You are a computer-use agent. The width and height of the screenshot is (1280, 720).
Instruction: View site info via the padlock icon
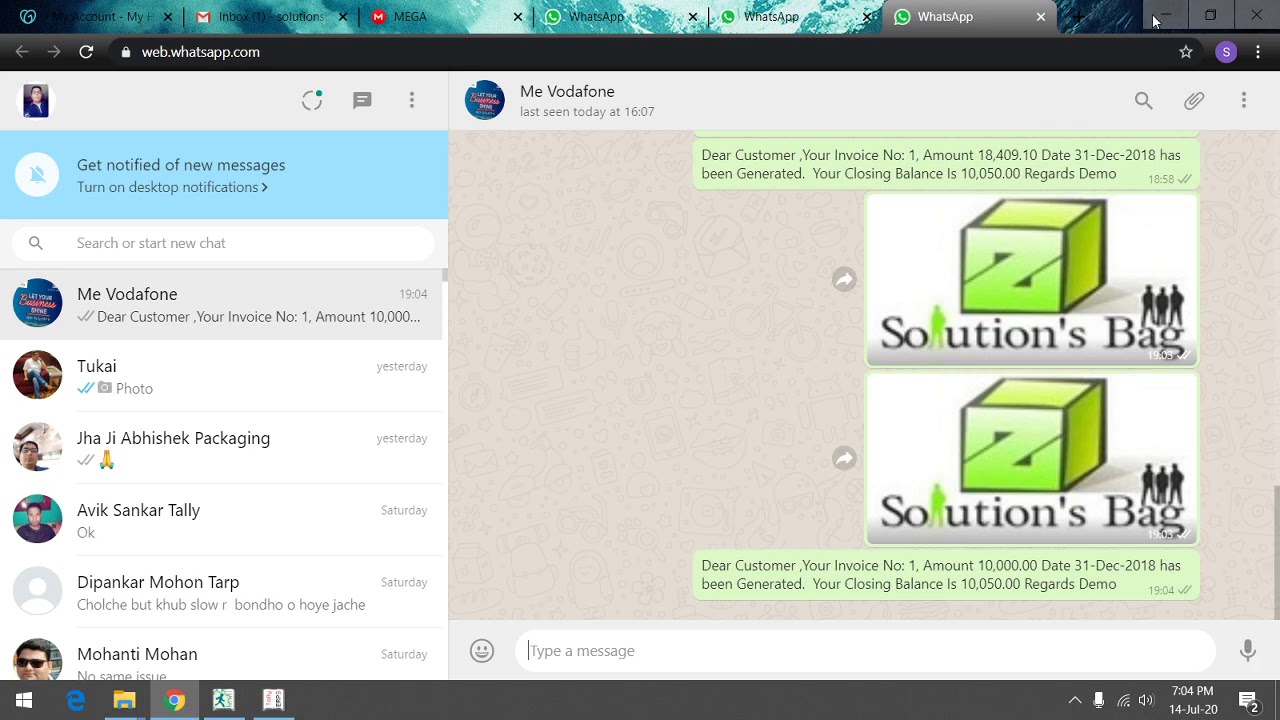[126, 52]
